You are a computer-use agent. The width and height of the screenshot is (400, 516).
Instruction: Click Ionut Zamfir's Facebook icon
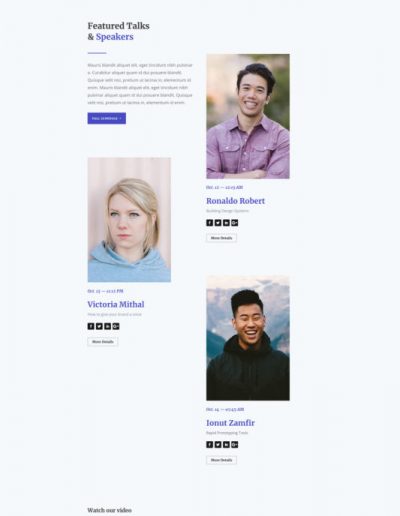(x=209, y=445)
